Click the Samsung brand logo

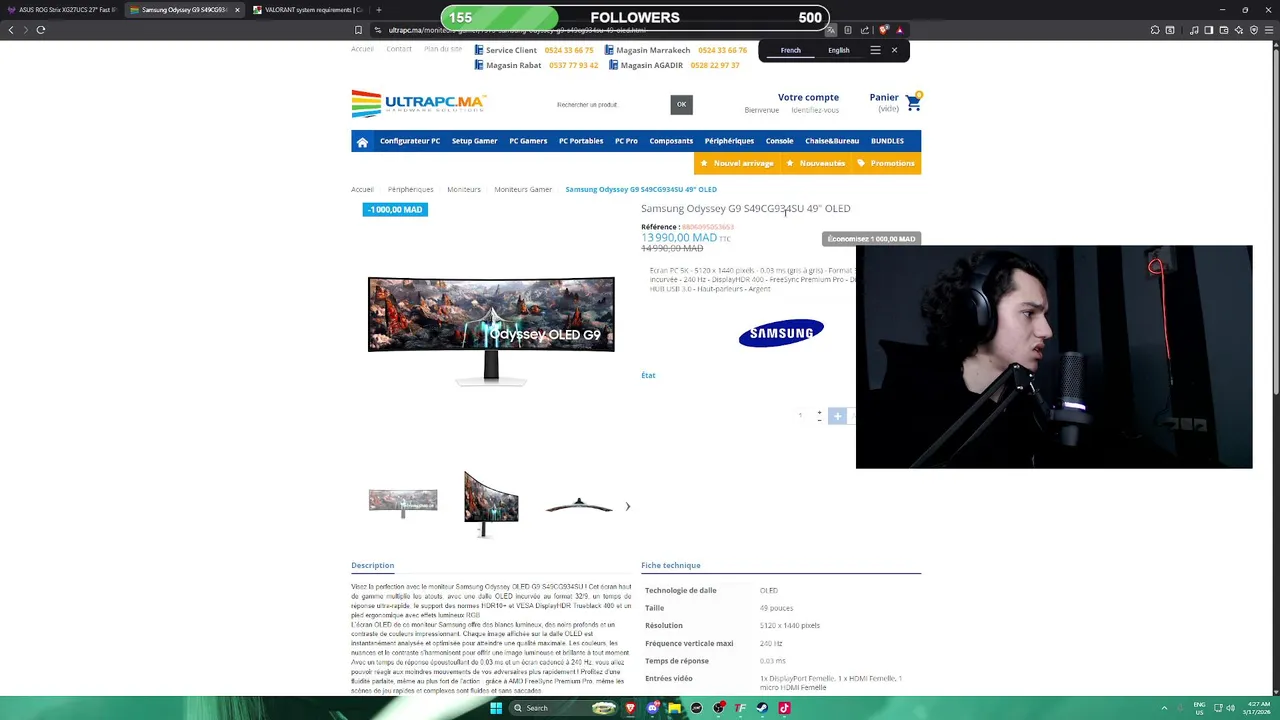pyautogui.click(x=781, y=333)
